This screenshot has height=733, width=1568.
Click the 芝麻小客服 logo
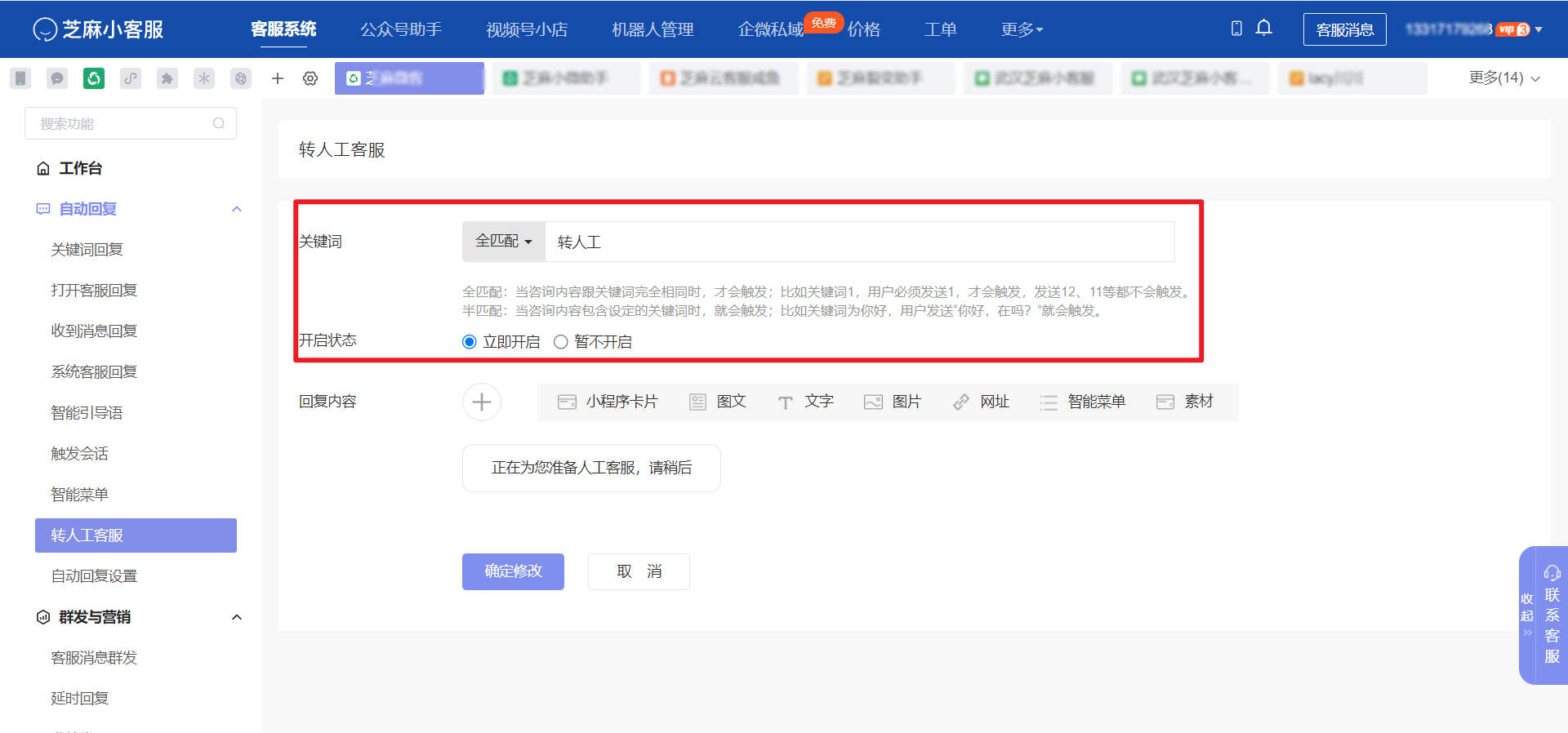(x=98, y=29)
